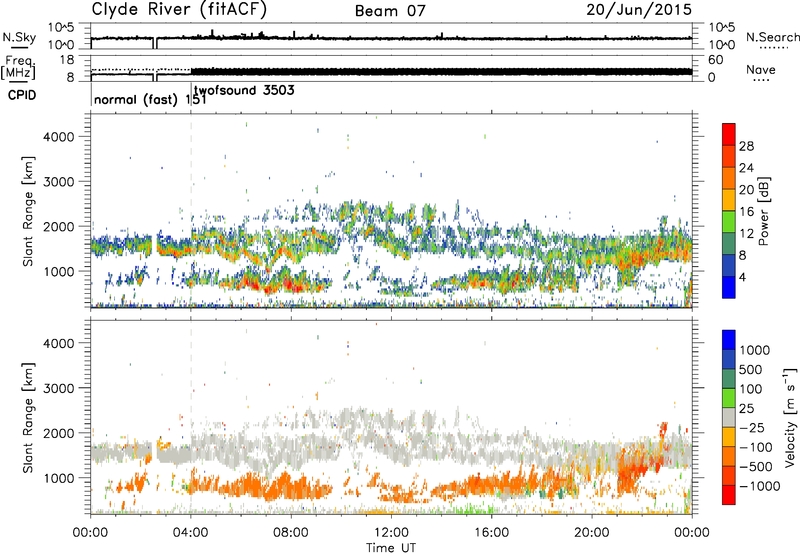This screenshot has height=554, width=800.
Task: Click the 'twofsound 3503' CPID text
Action: click(244, 91)
